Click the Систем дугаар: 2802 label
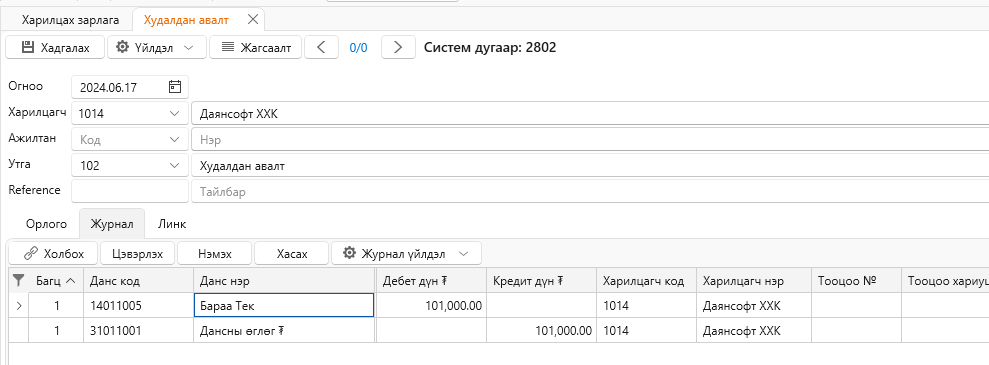The image size is (989, 365). [x=490, y=47]
